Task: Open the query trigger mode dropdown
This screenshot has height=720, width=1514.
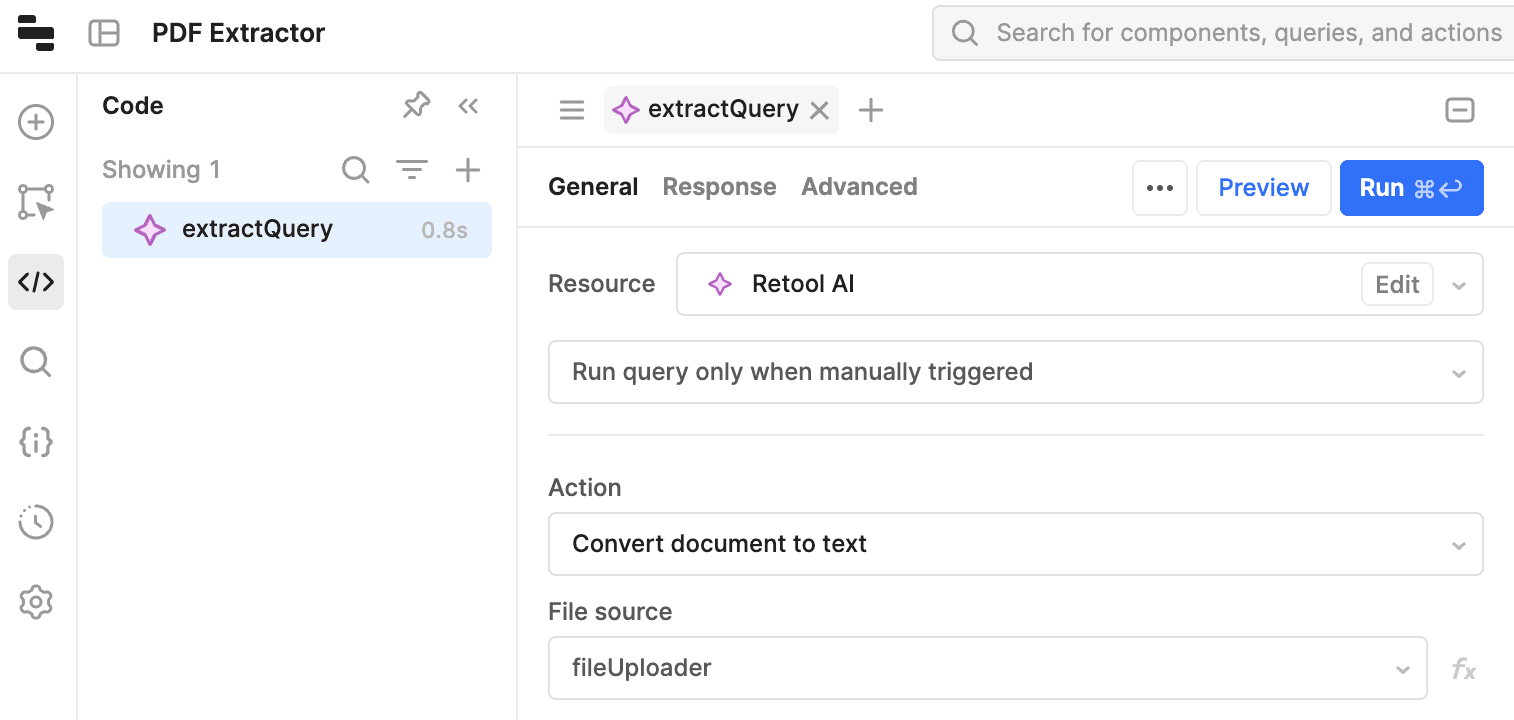Action: coord(1015,372)
